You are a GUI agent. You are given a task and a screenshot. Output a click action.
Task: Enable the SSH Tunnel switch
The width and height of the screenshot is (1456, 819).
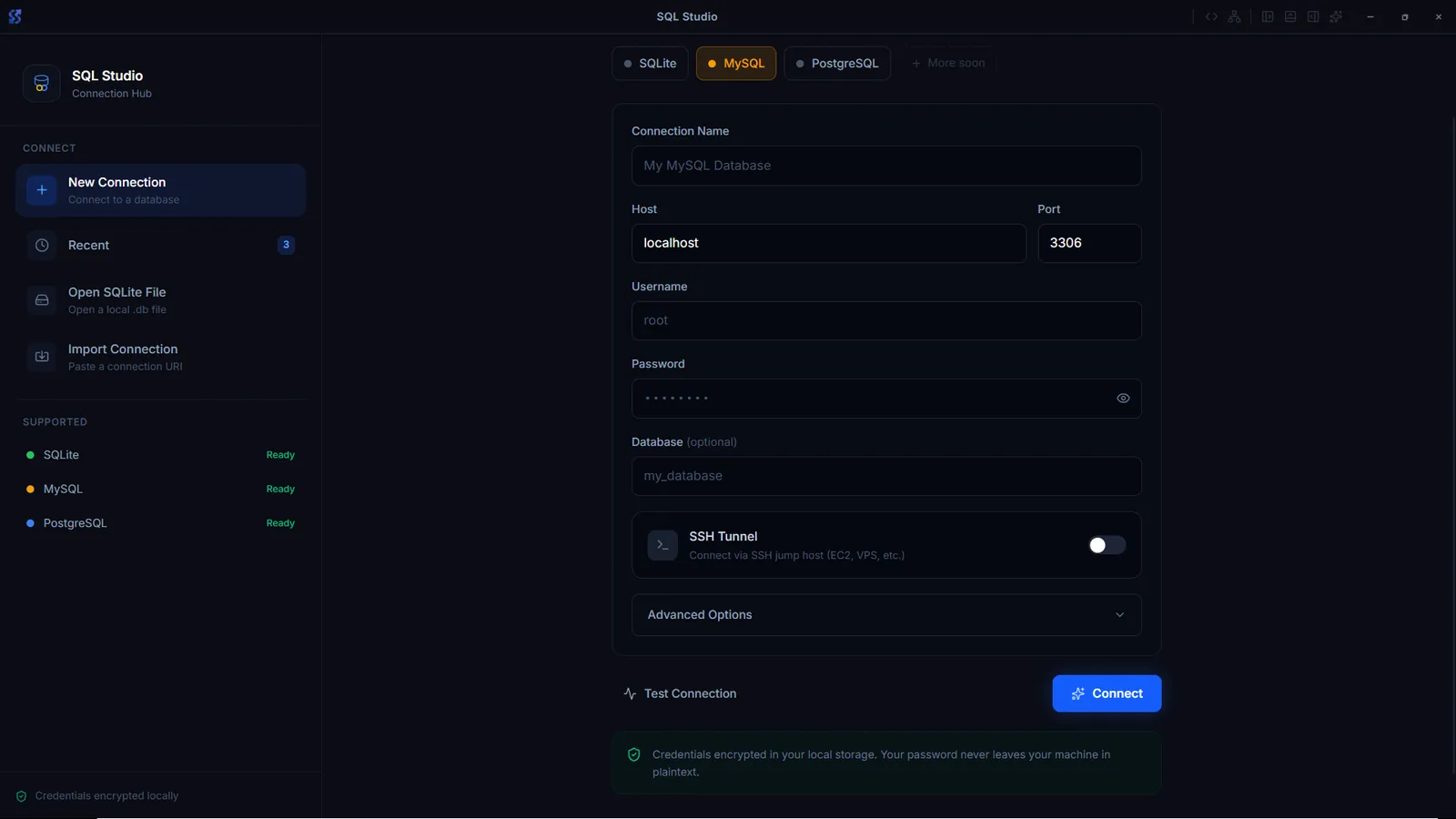point(1107,545)
